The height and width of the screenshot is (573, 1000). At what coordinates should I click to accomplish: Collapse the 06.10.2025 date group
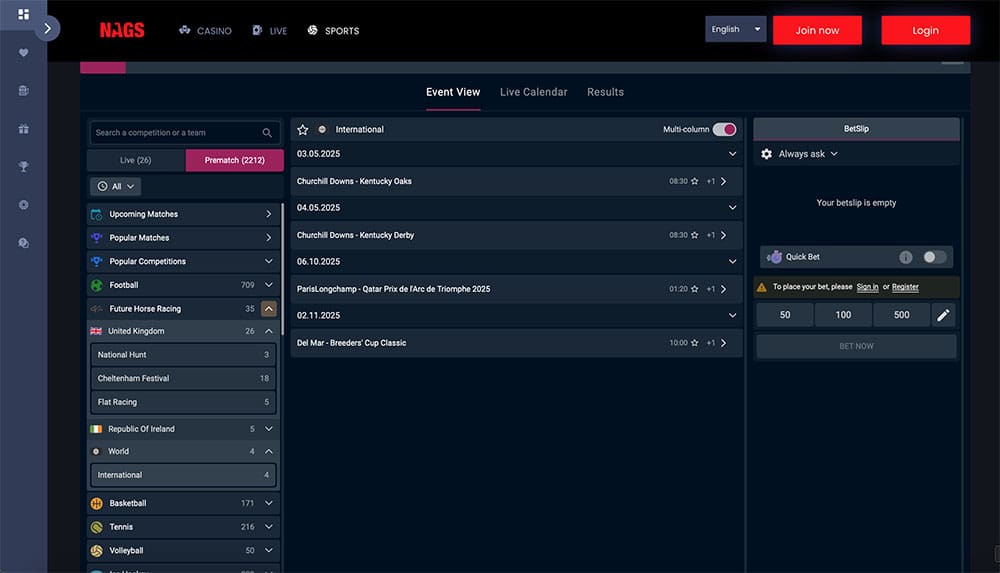tap(732, 262)
